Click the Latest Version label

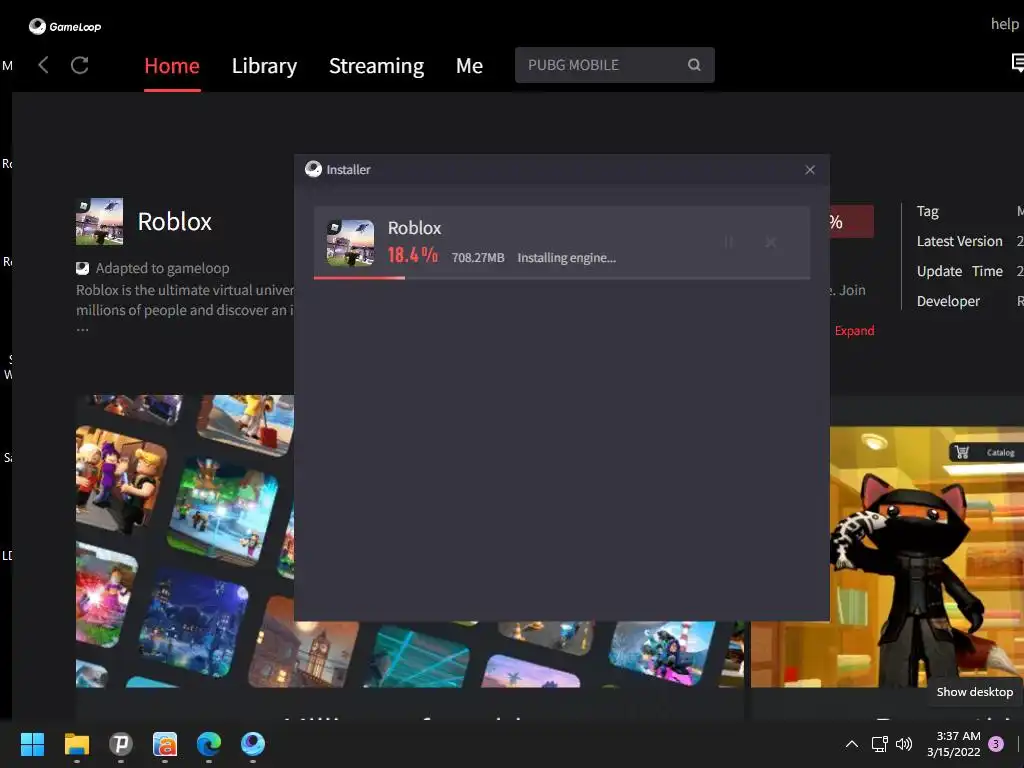click(x=959, y=242)
